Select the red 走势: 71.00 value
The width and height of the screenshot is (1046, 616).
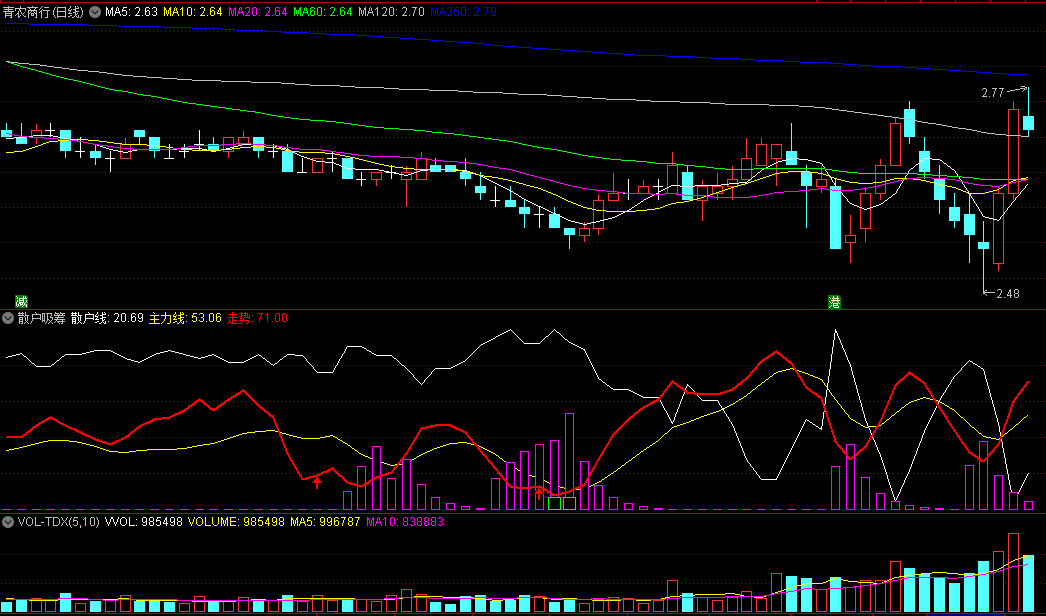click(x=257, y=318)
